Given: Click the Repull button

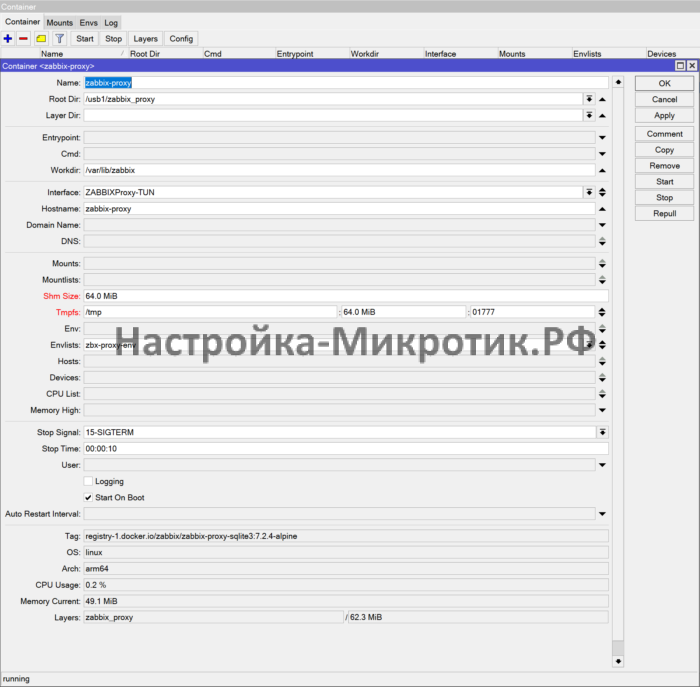Looking at the screenshot, I should (x=664, y=213).
